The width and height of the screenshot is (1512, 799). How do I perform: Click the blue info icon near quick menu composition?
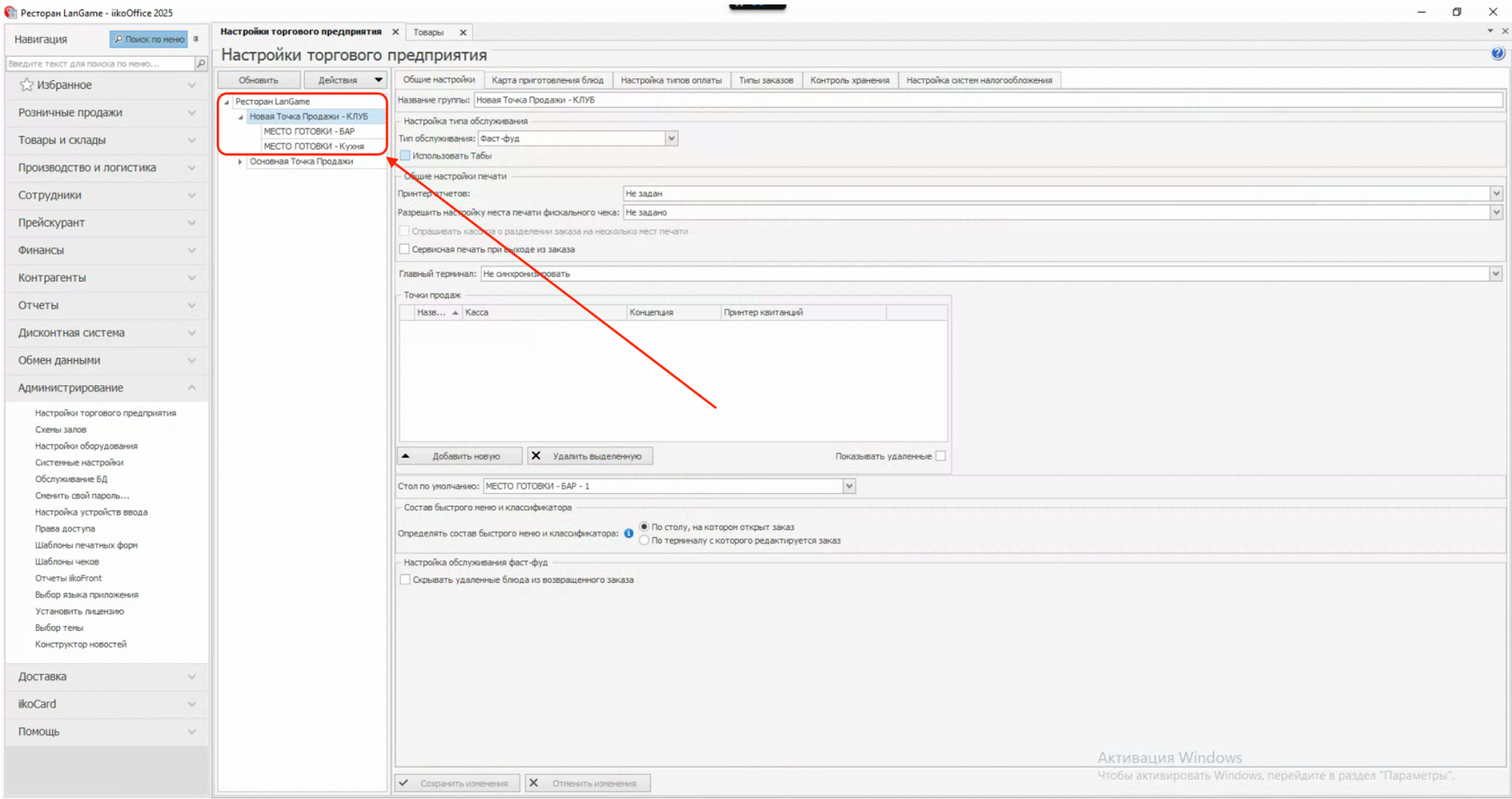(628, 534)
